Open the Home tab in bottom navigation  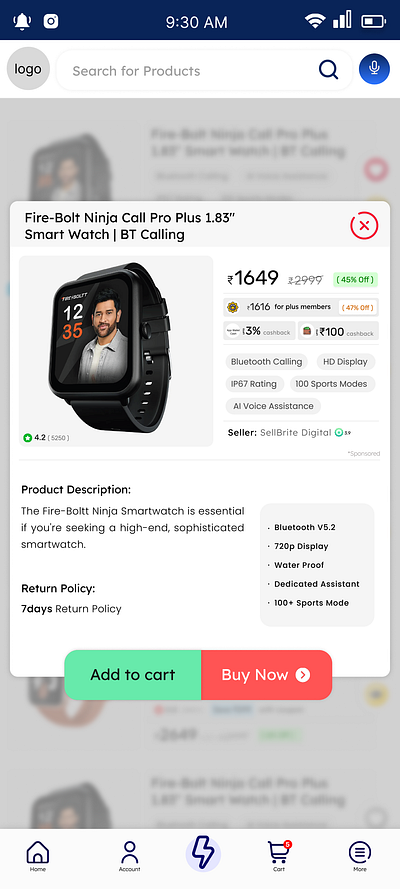click(x=38, y=856)
